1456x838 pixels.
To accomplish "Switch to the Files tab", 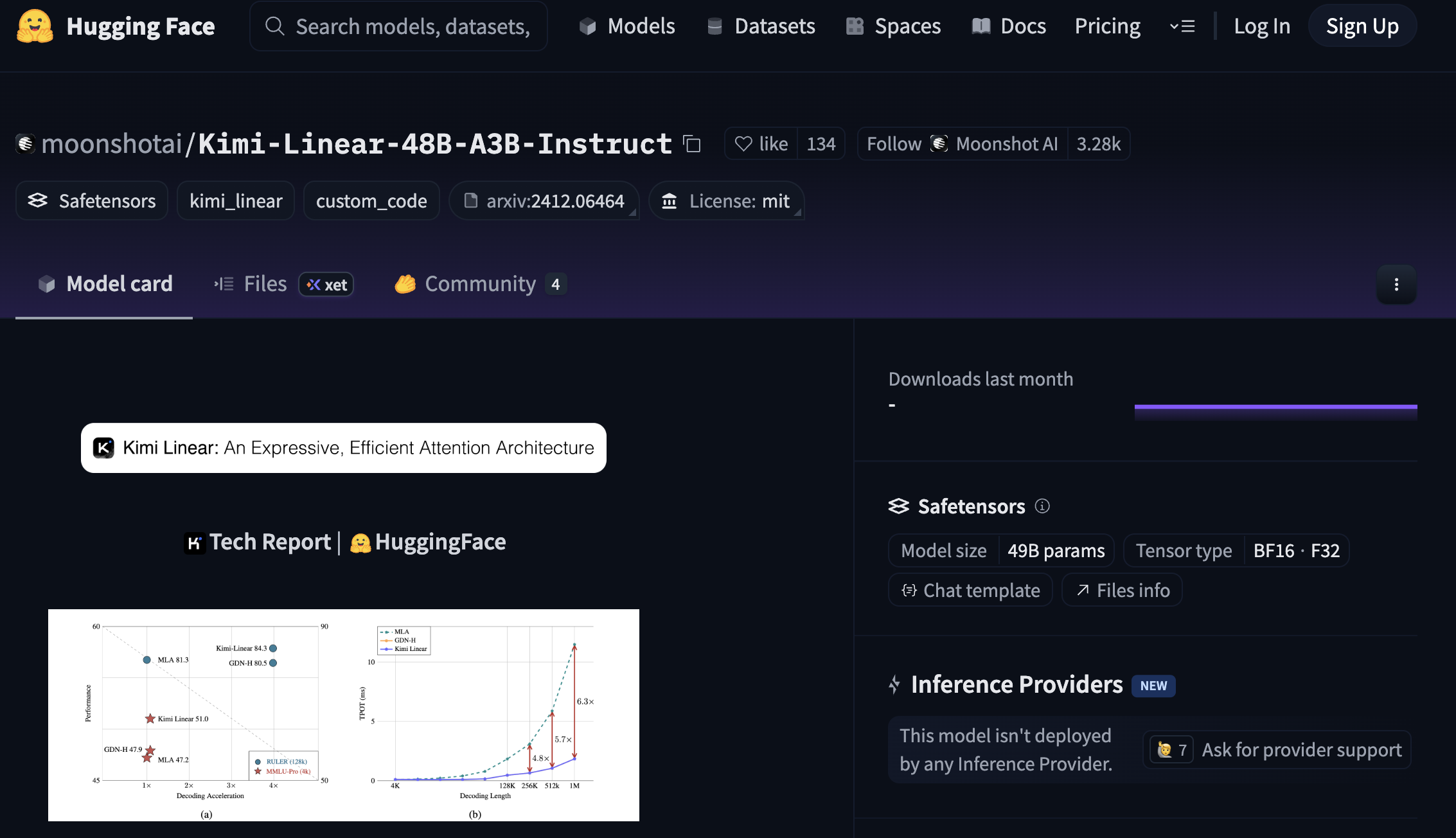I will (x=265, y=284).
